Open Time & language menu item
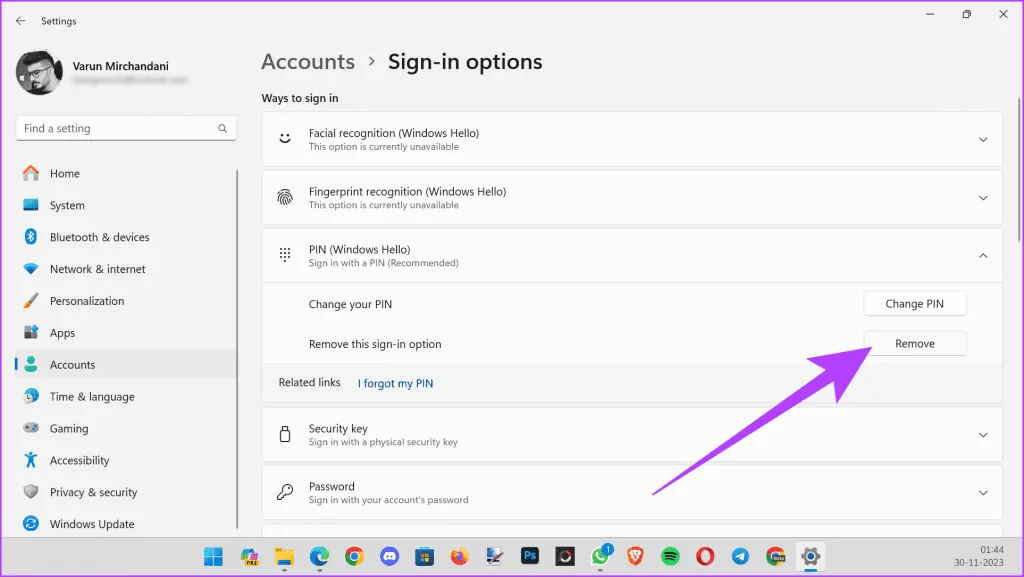1024x577 pixels. click(x=92, y=397)
